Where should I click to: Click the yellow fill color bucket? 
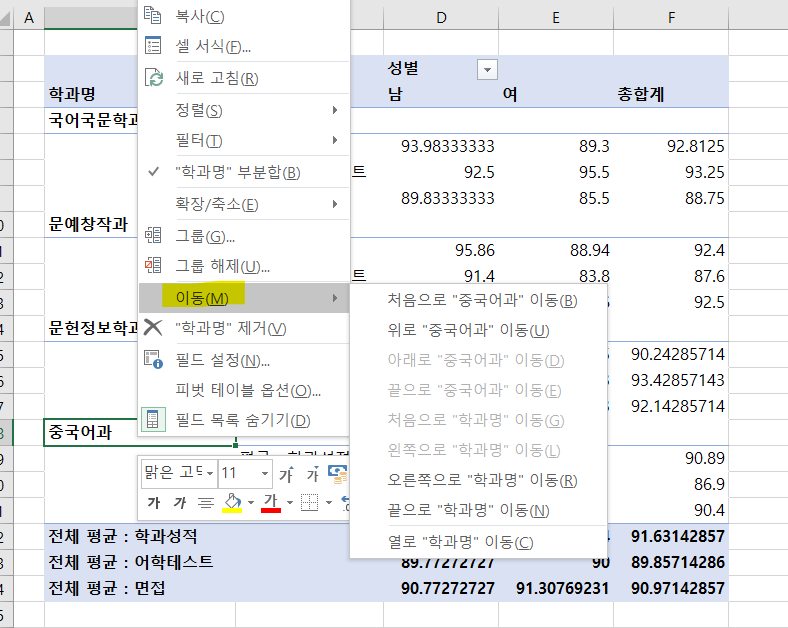232,502
